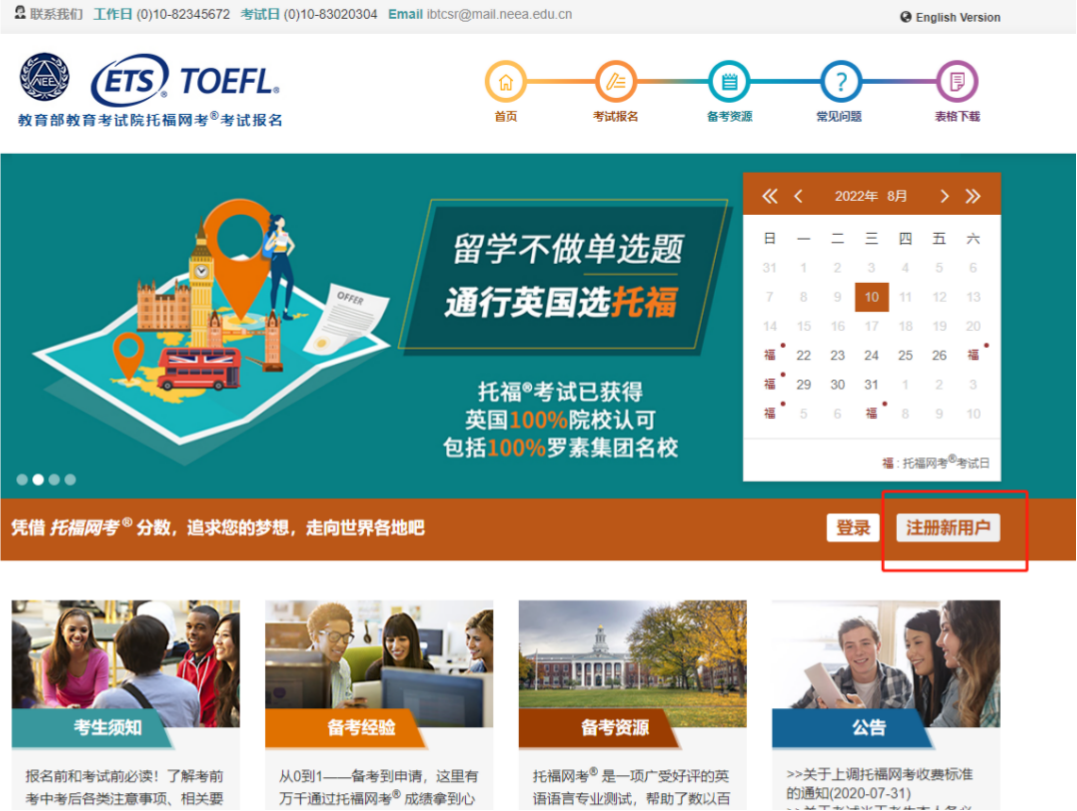Screen dimensions: 1077x811
Task: Open the 考试报名 registration icon
Action: 616,81
